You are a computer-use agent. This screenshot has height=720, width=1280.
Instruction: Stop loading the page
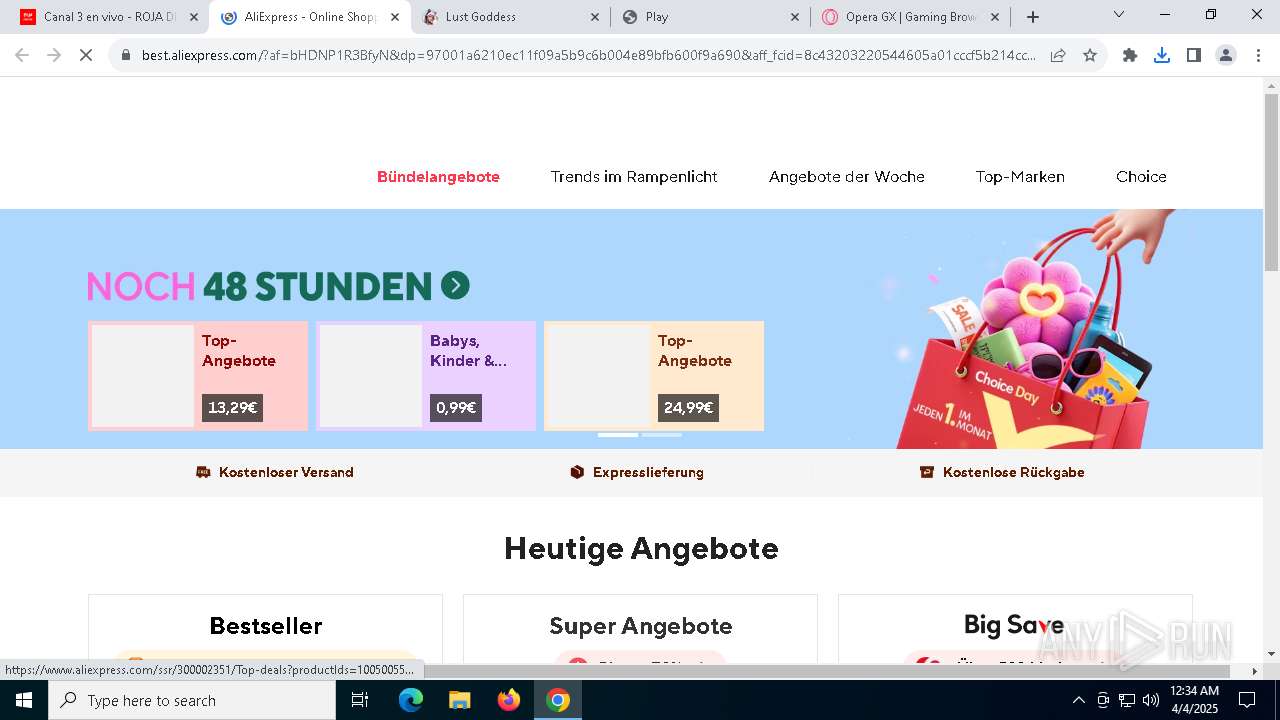(86, 55)
